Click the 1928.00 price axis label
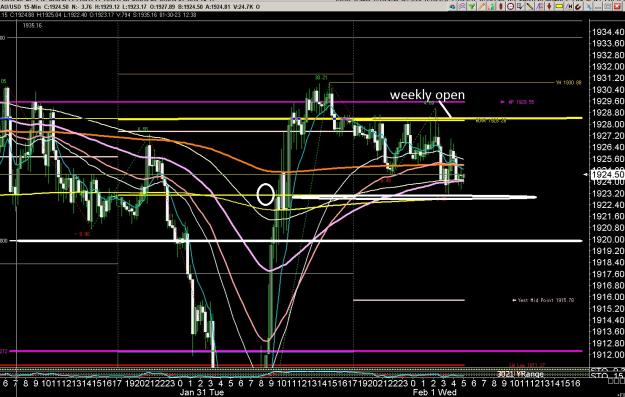Image resolution: width=625 pixels, height=397 pixels. tap(608, 124)
